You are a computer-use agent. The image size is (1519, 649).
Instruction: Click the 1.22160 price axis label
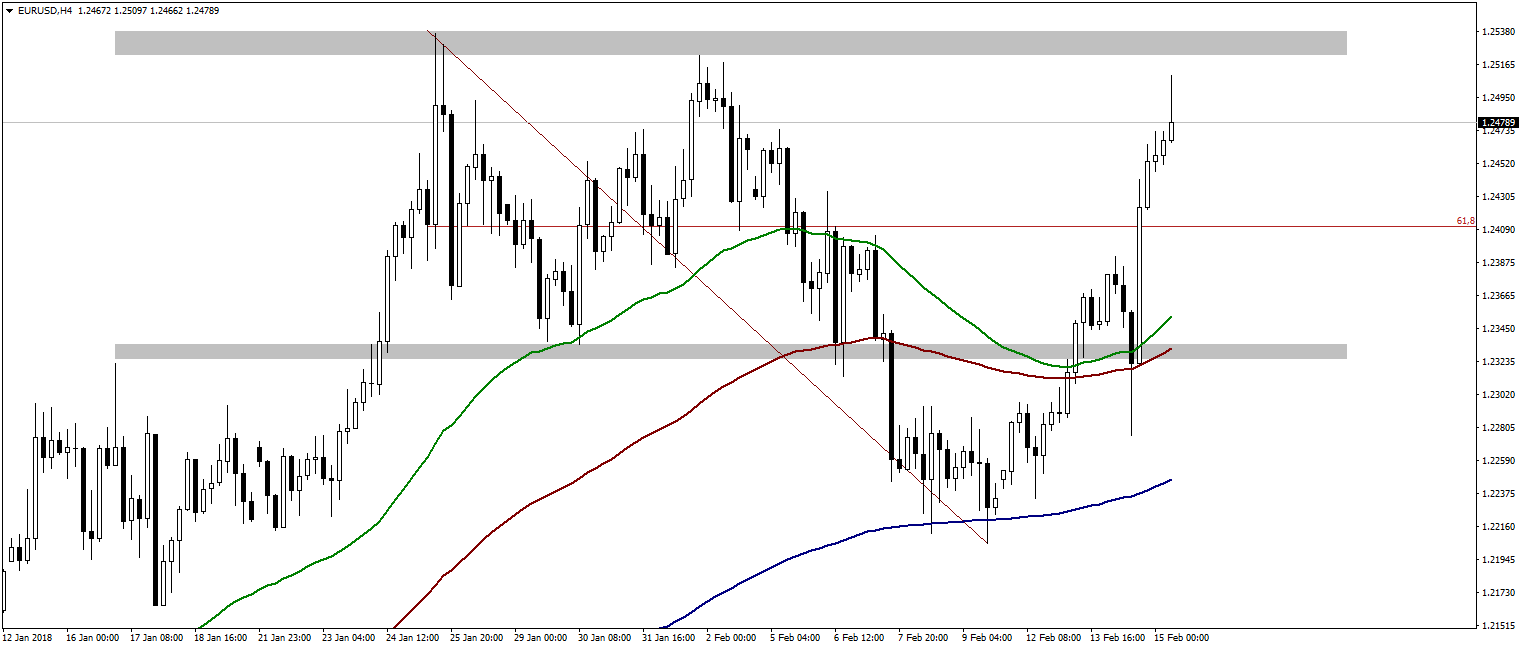(1496, 527)
